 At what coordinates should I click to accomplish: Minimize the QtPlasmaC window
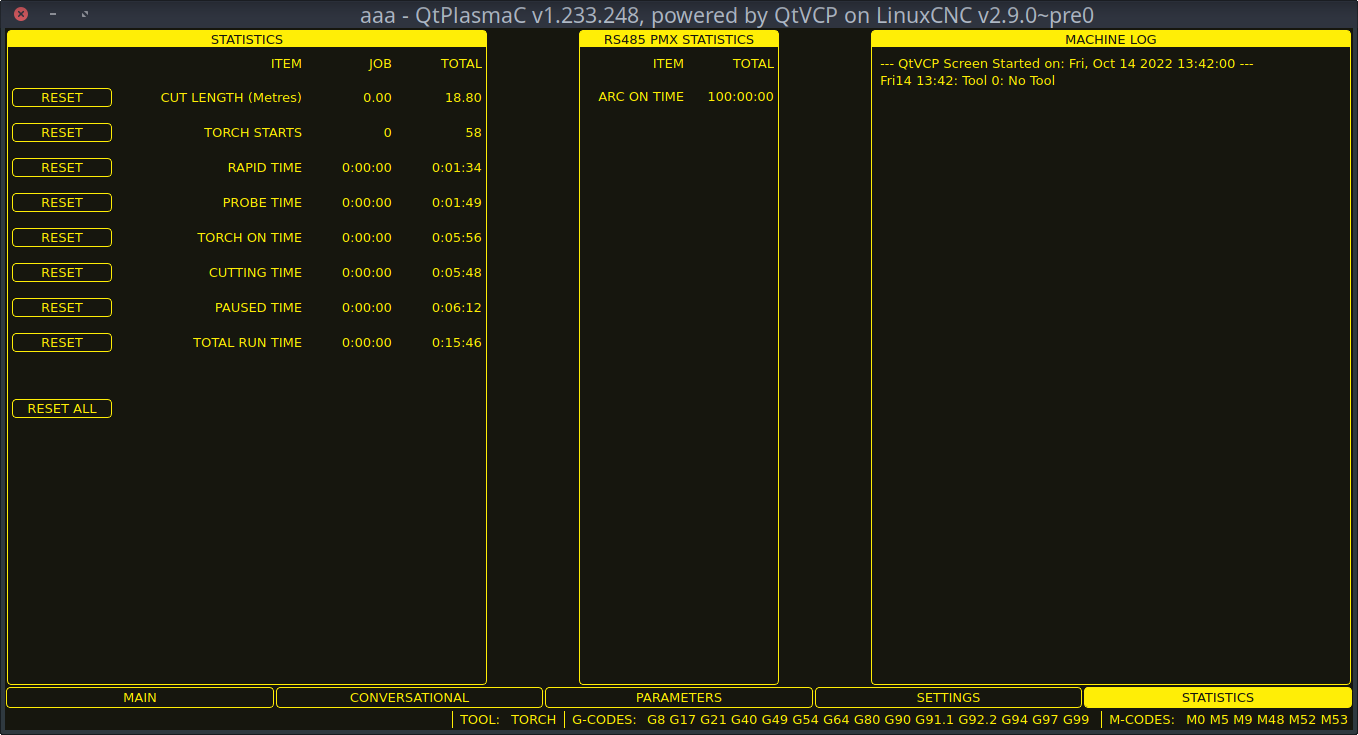51,15
